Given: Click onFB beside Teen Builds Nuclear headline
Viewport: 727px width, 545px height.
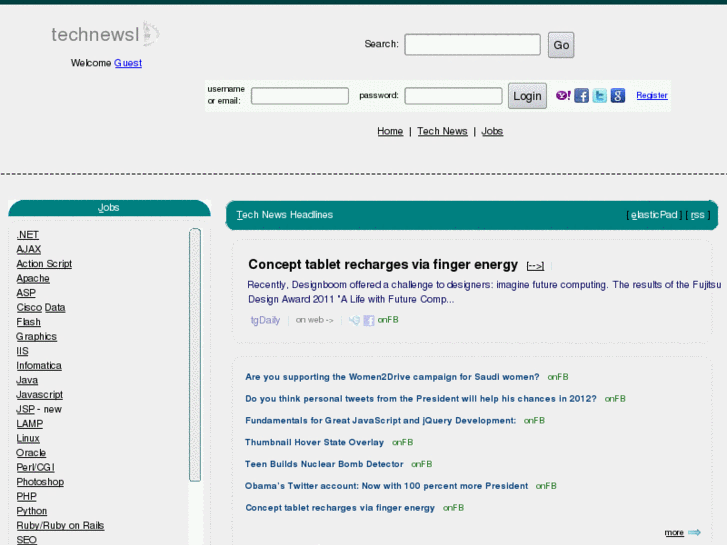Looking at the screenshot, I should (421, 464).
